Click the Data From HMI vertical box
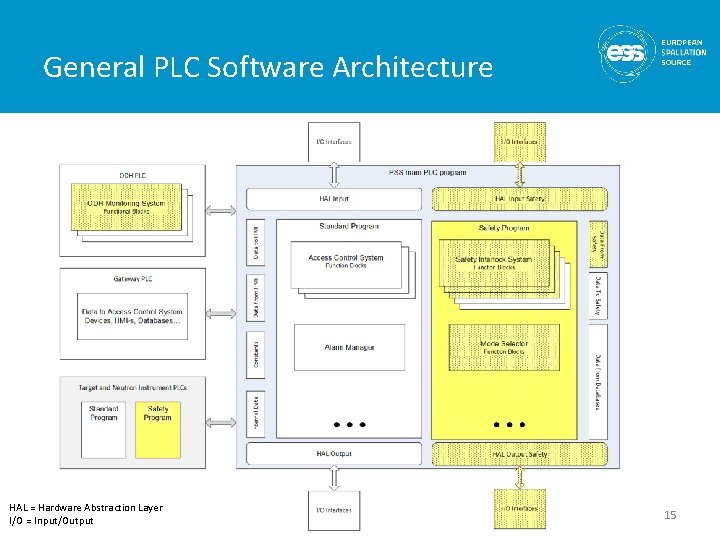Screen dimensions: 720x540 tap(256, 298)
